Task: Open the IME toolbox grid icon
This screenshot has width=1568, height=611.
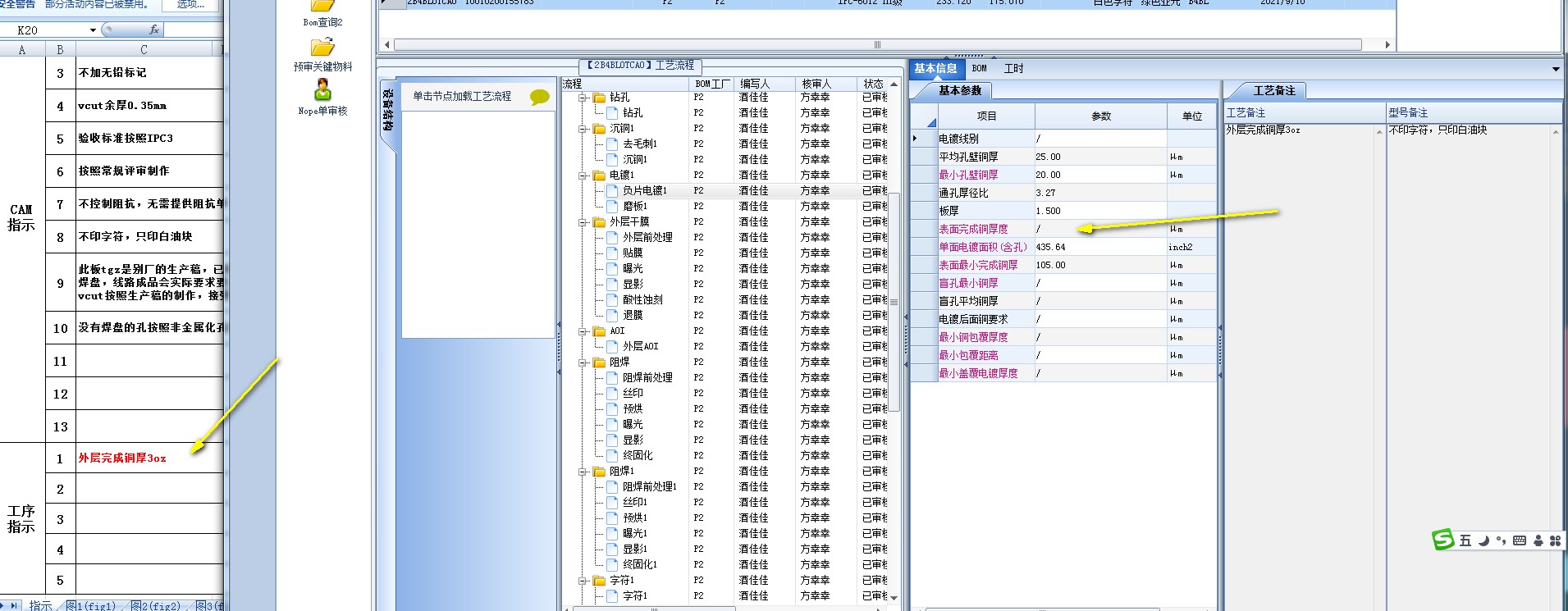Action: [x=1555, y=540]
